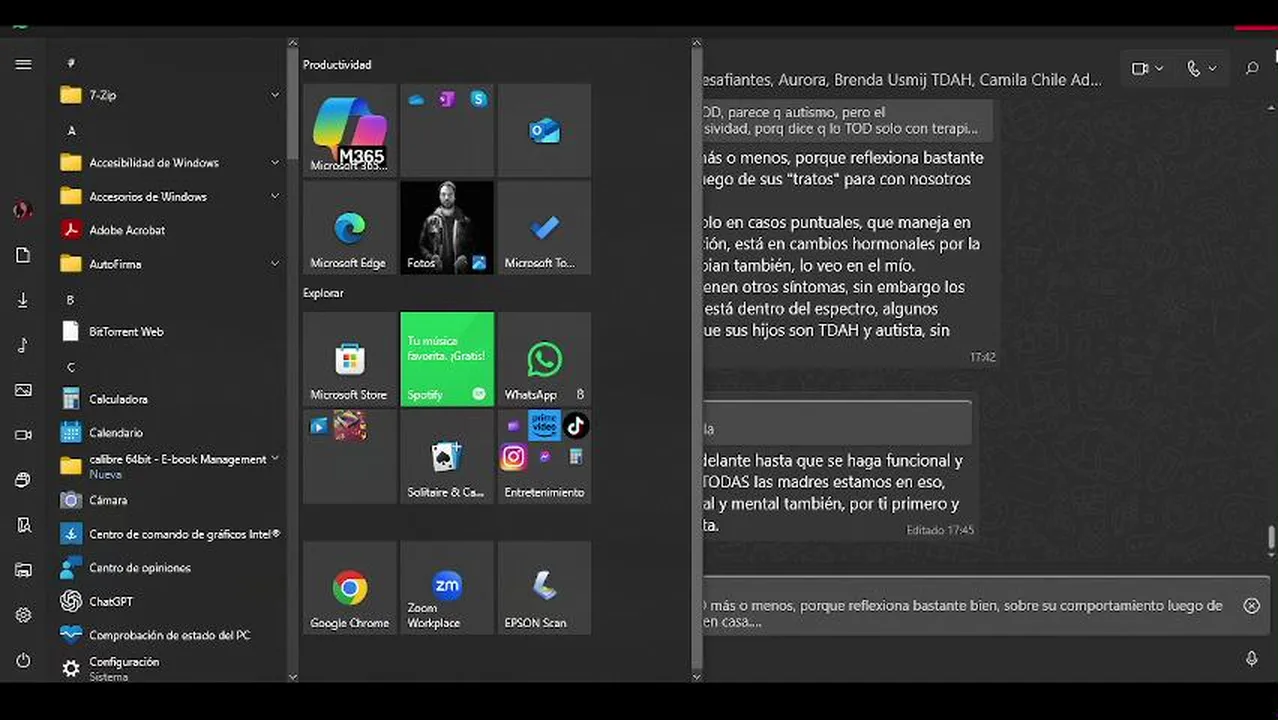Open BitTorrent Web from app list
Viewport: 1278px width, 720px height.
tap(170, 332)
